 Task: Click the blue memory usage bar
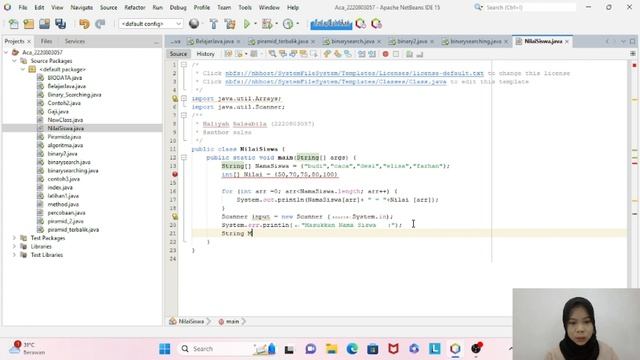[331, 24]
